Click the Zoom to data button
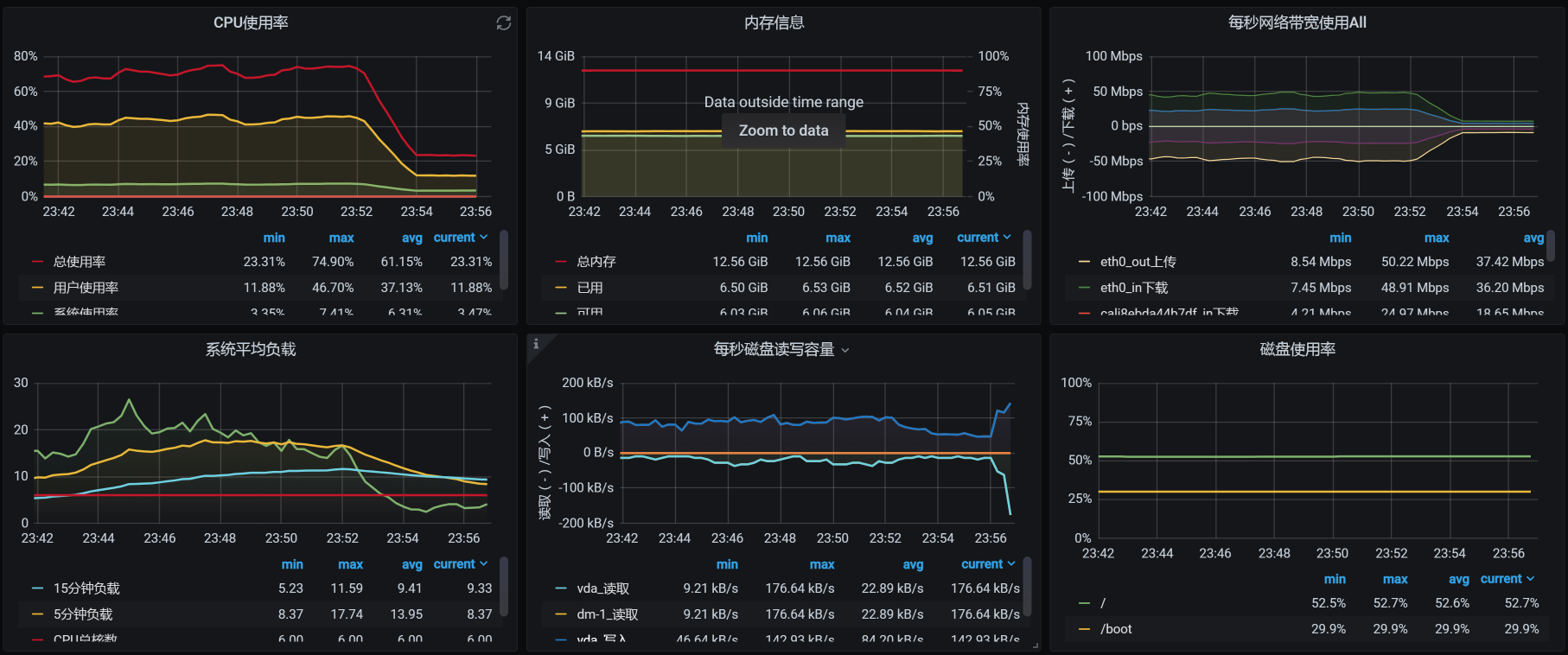Image resolution: width=1568 pixels, height=655 pixels. [783, 130]
